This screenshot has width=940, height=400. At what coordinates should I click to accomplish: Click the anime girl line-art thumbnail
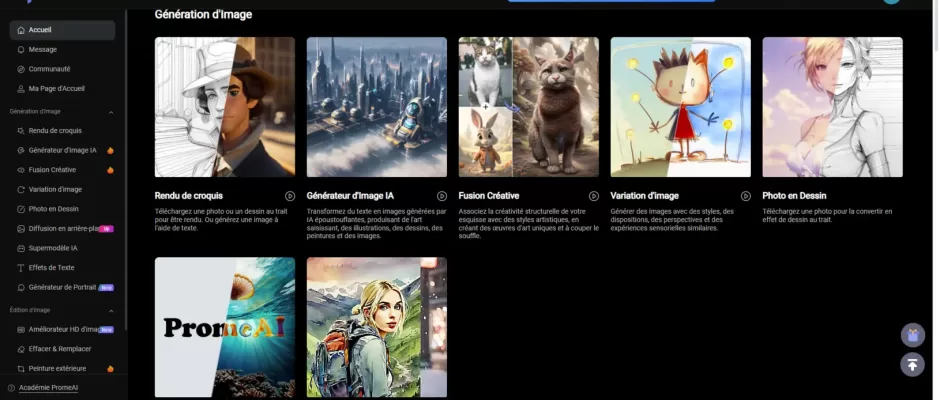[833, 107]
